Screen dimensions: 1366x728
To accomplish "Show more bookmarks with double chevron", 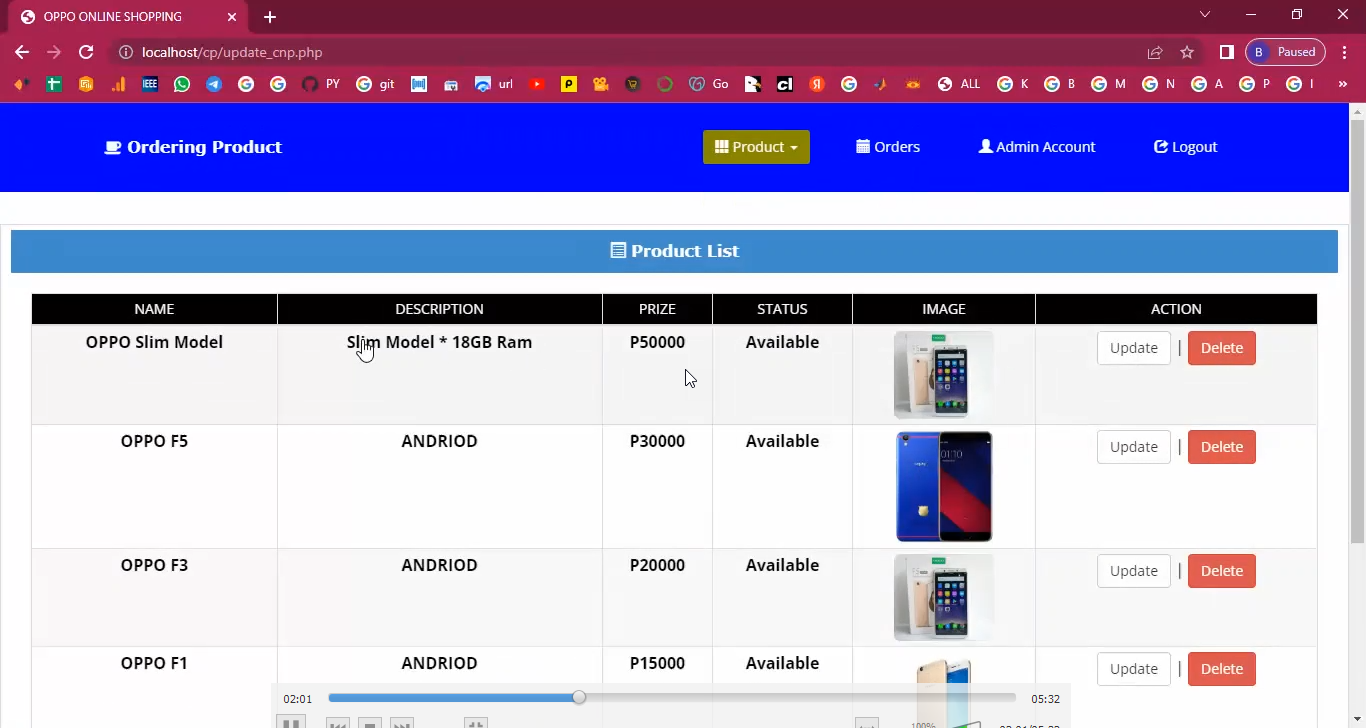I will point(1342,85).
